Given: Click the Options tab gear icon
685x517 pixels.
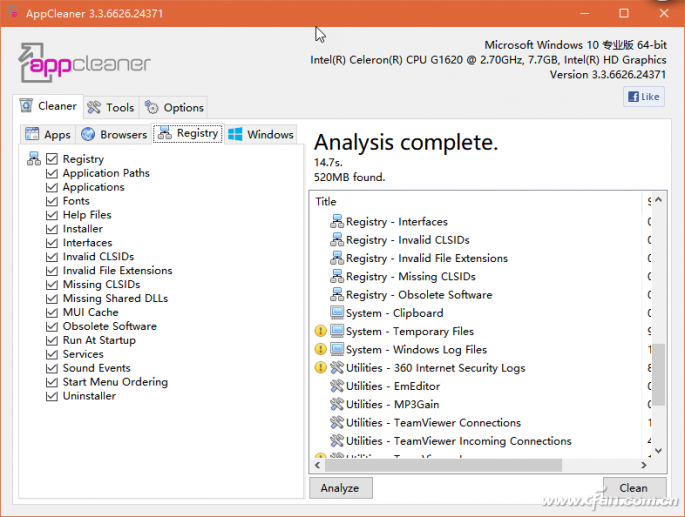Looking at the screenshot, I should click(152, 108).
